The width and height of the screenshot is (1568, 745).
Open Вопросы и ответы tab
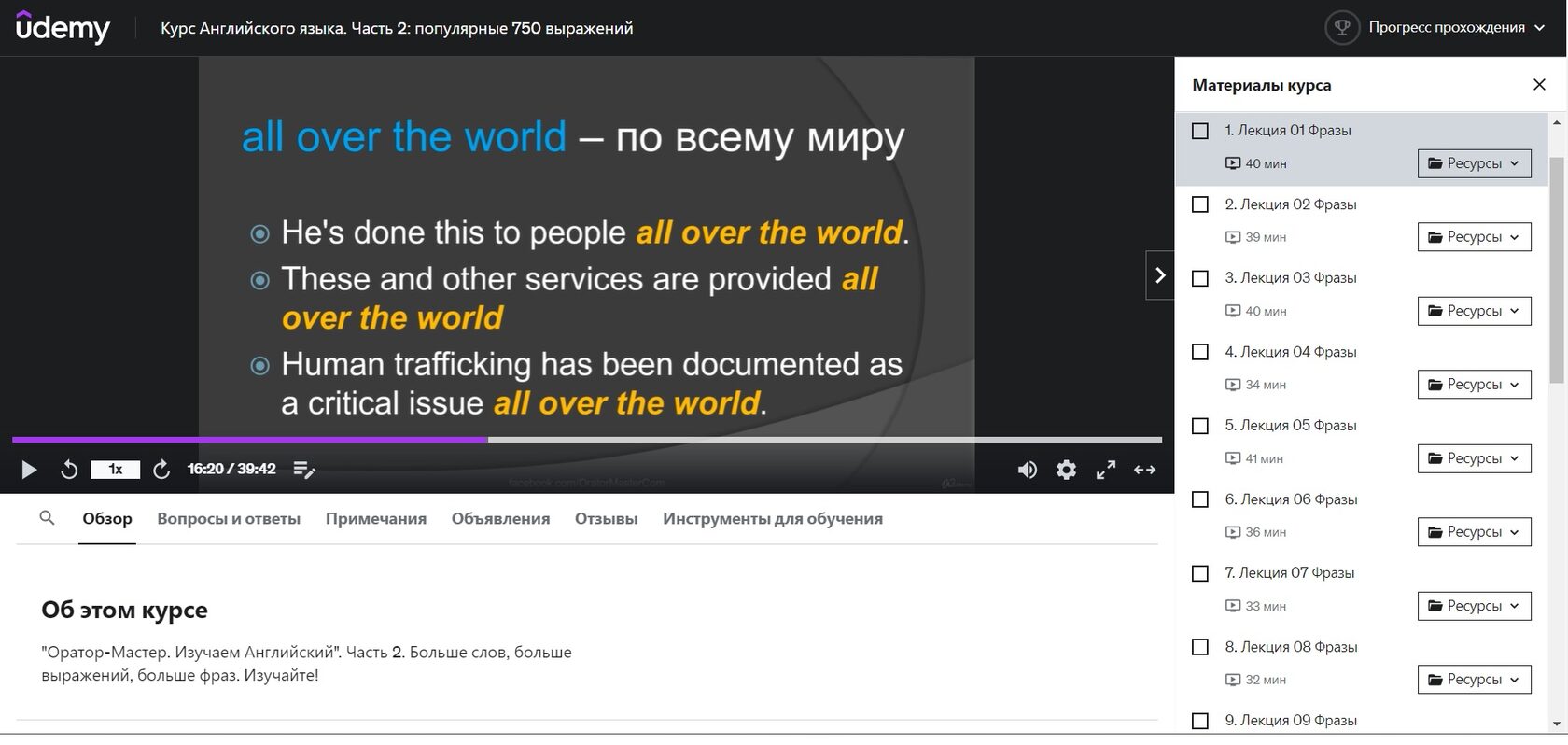point(229,519)
